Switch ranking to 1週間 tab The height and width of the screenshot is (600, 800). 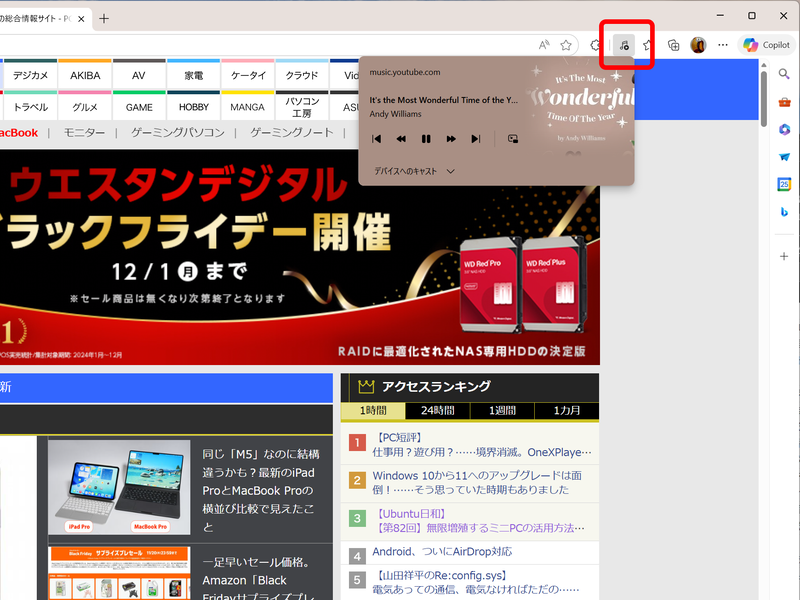502,411
